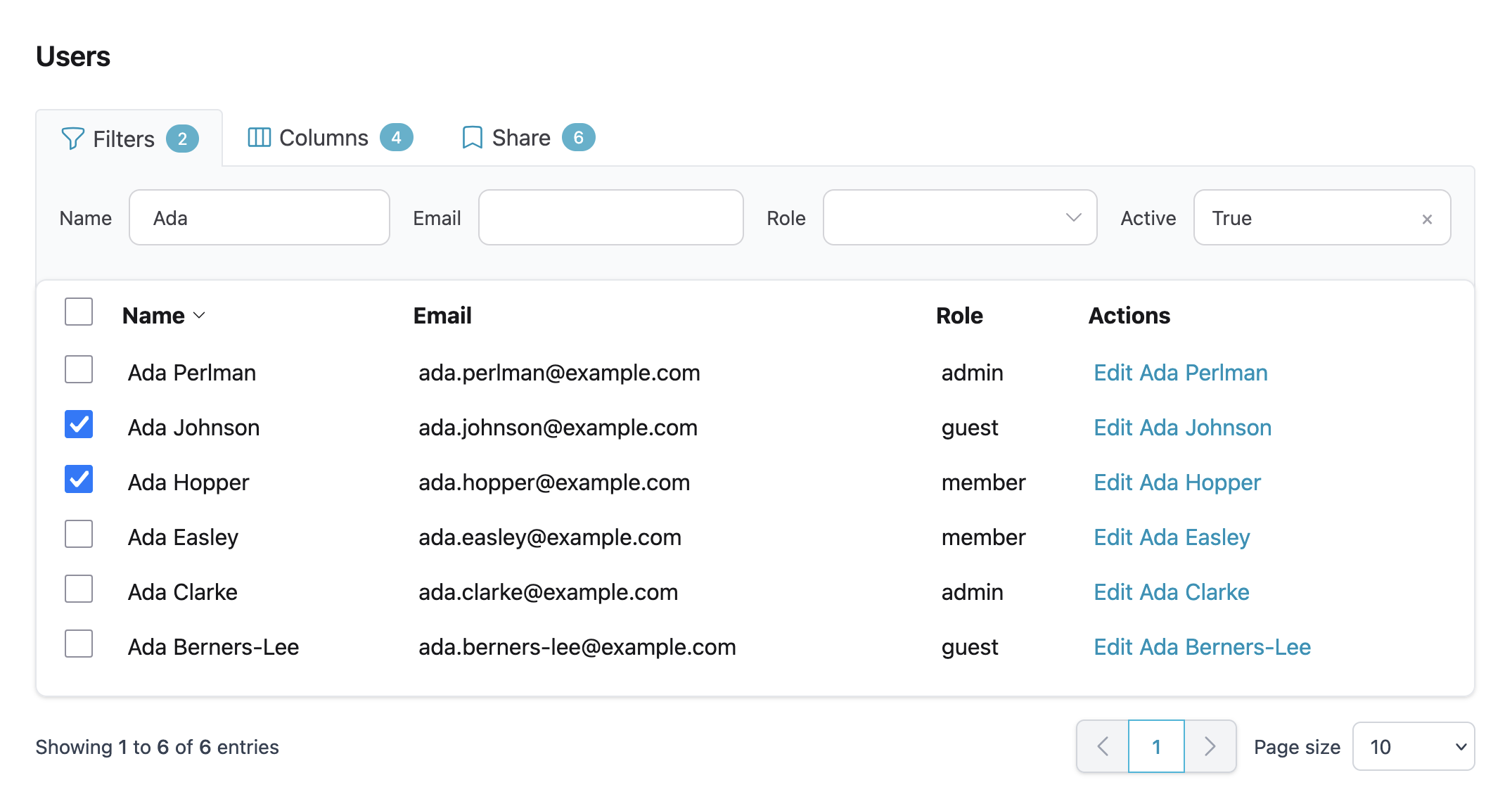Go to next page with right arrow

pos(1210,746)
